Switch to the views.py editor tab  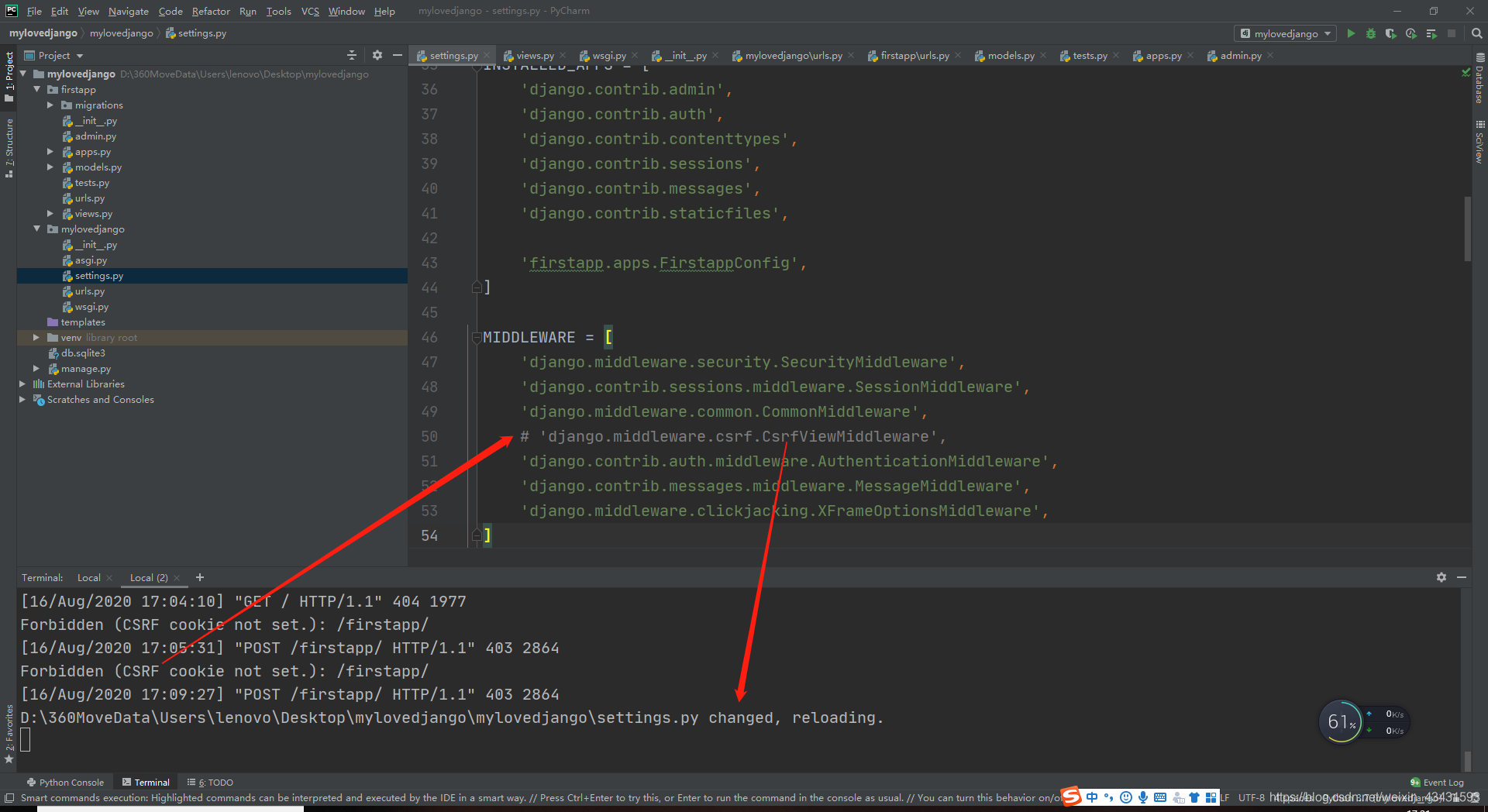pos(535,56)
